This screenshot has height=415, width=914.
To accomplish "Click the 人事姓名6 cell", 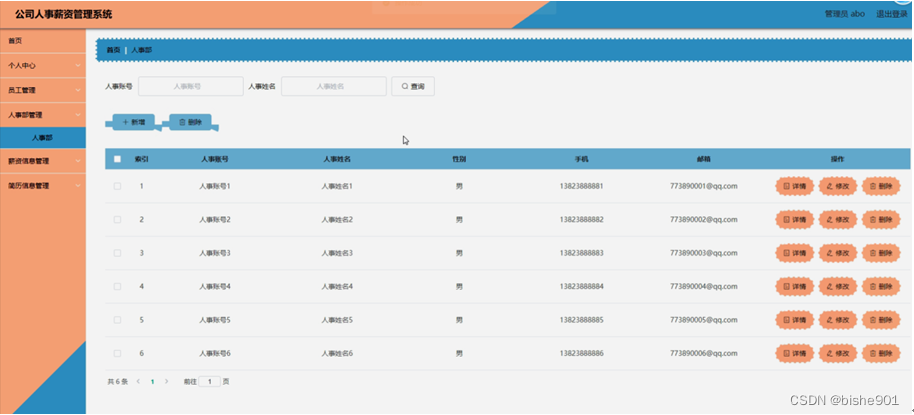I will [337, 353].
